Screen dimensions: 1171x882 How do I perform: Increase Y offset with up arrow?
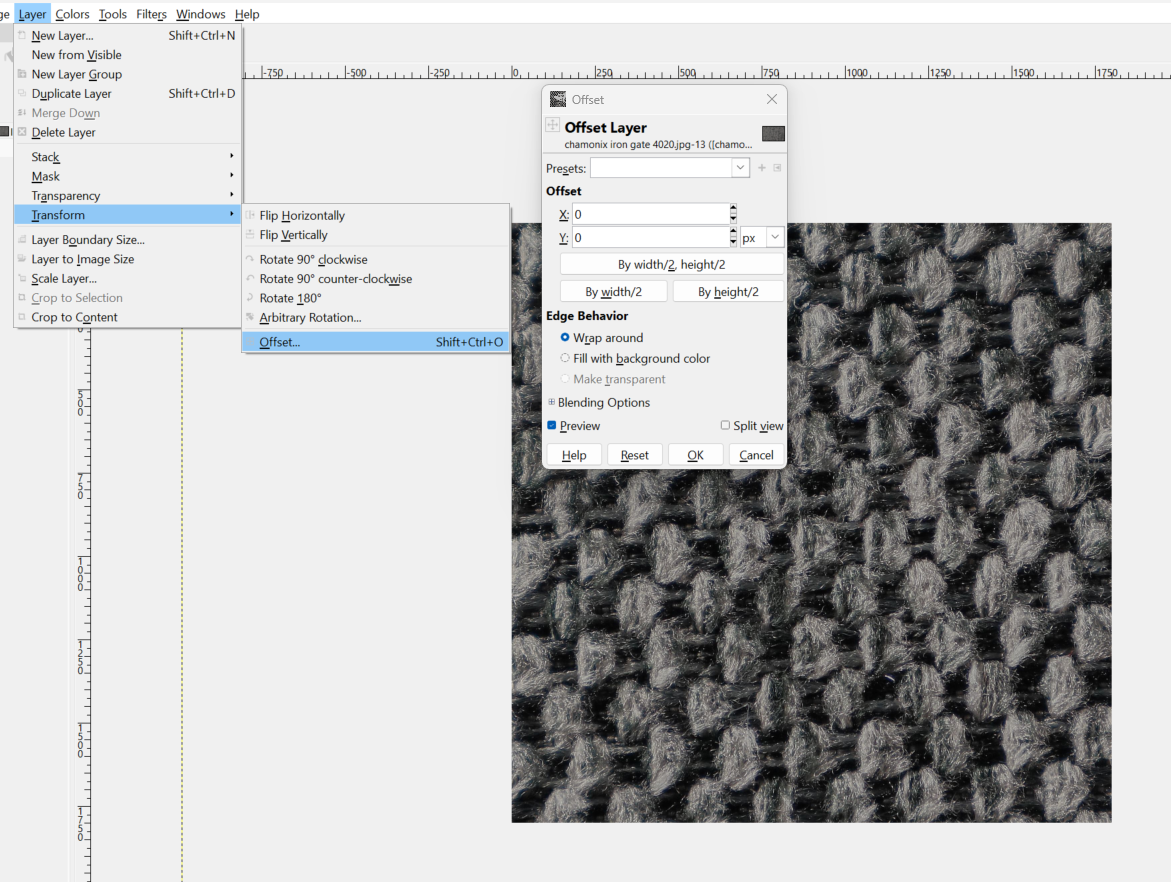pos(733,232)
